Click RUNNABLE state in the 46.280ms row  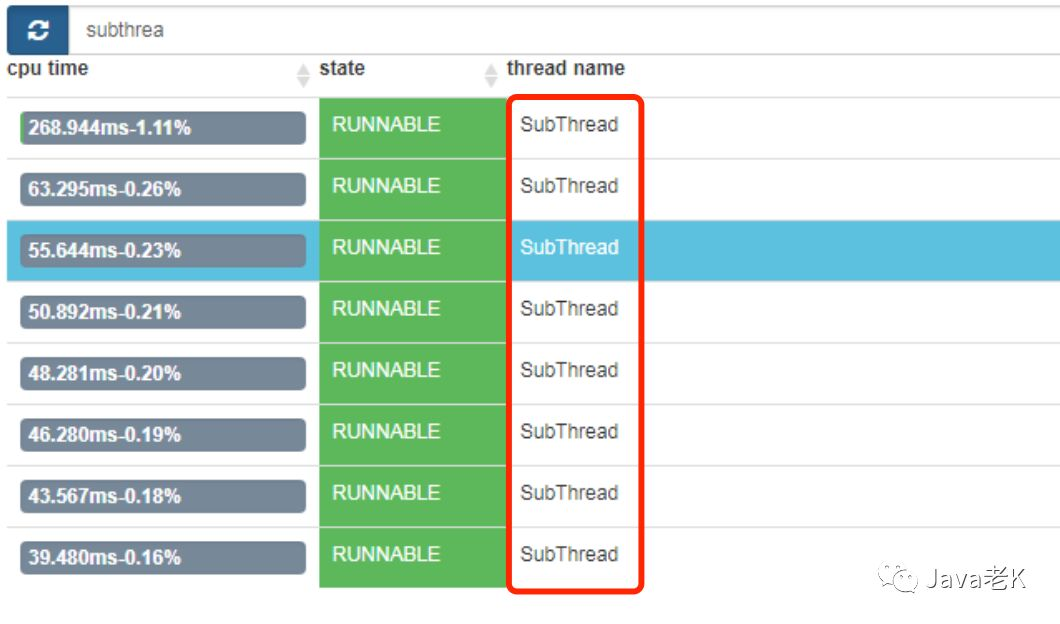(x=412, y=435)
